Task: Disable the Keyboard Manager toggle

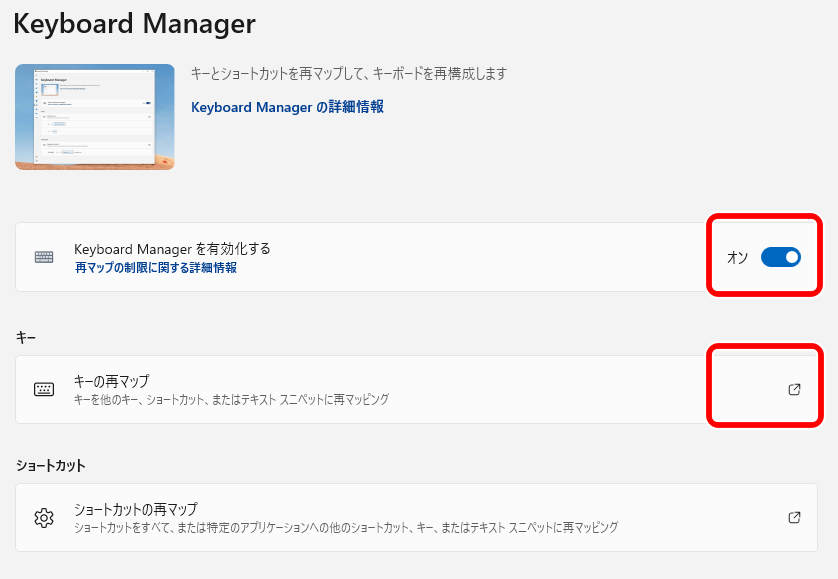Action: (781, 257)
